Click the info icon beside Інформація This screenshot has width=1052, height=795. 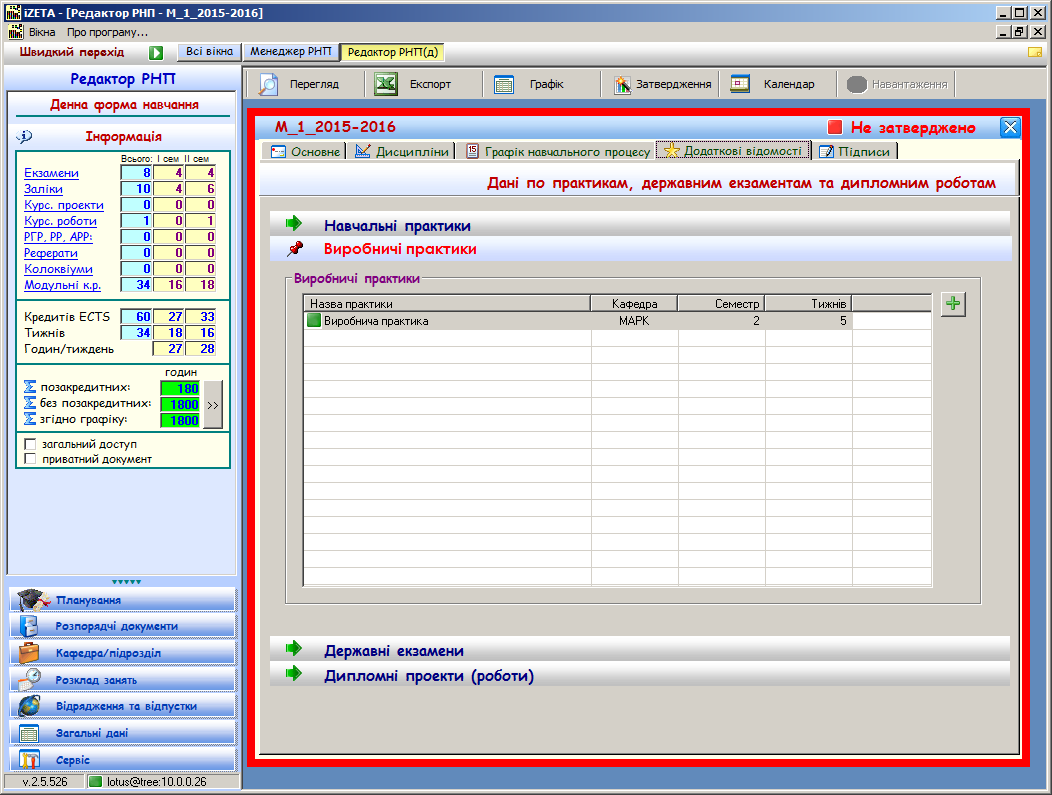[x=24, y=136]
